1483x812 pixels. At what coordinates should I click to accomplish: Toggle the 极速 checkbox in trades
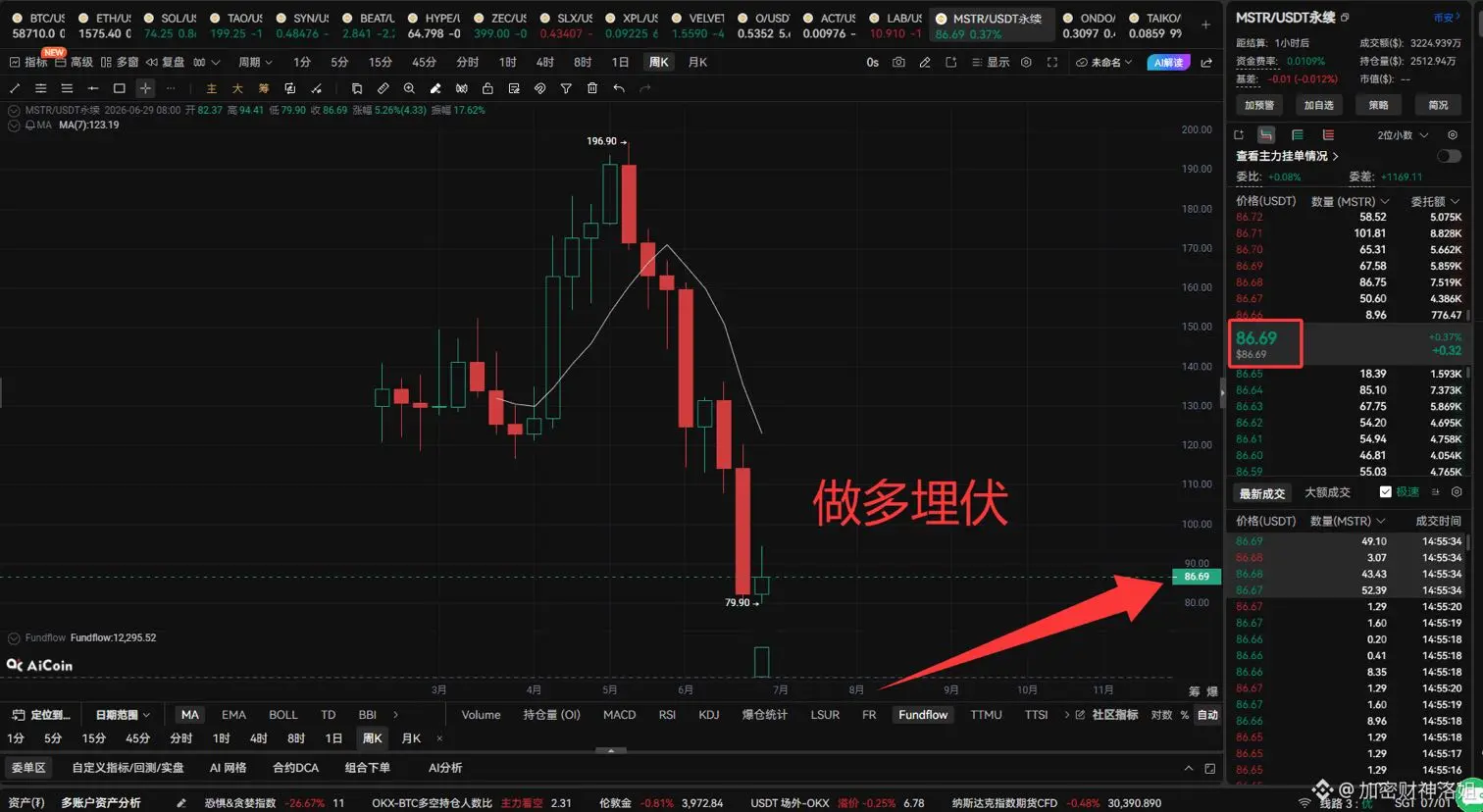click(x=1385, y=492)
